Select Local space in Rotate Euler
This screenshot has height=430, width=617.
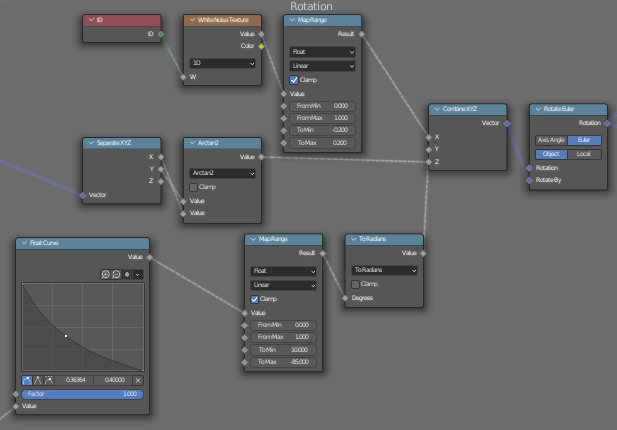[584, 154]
